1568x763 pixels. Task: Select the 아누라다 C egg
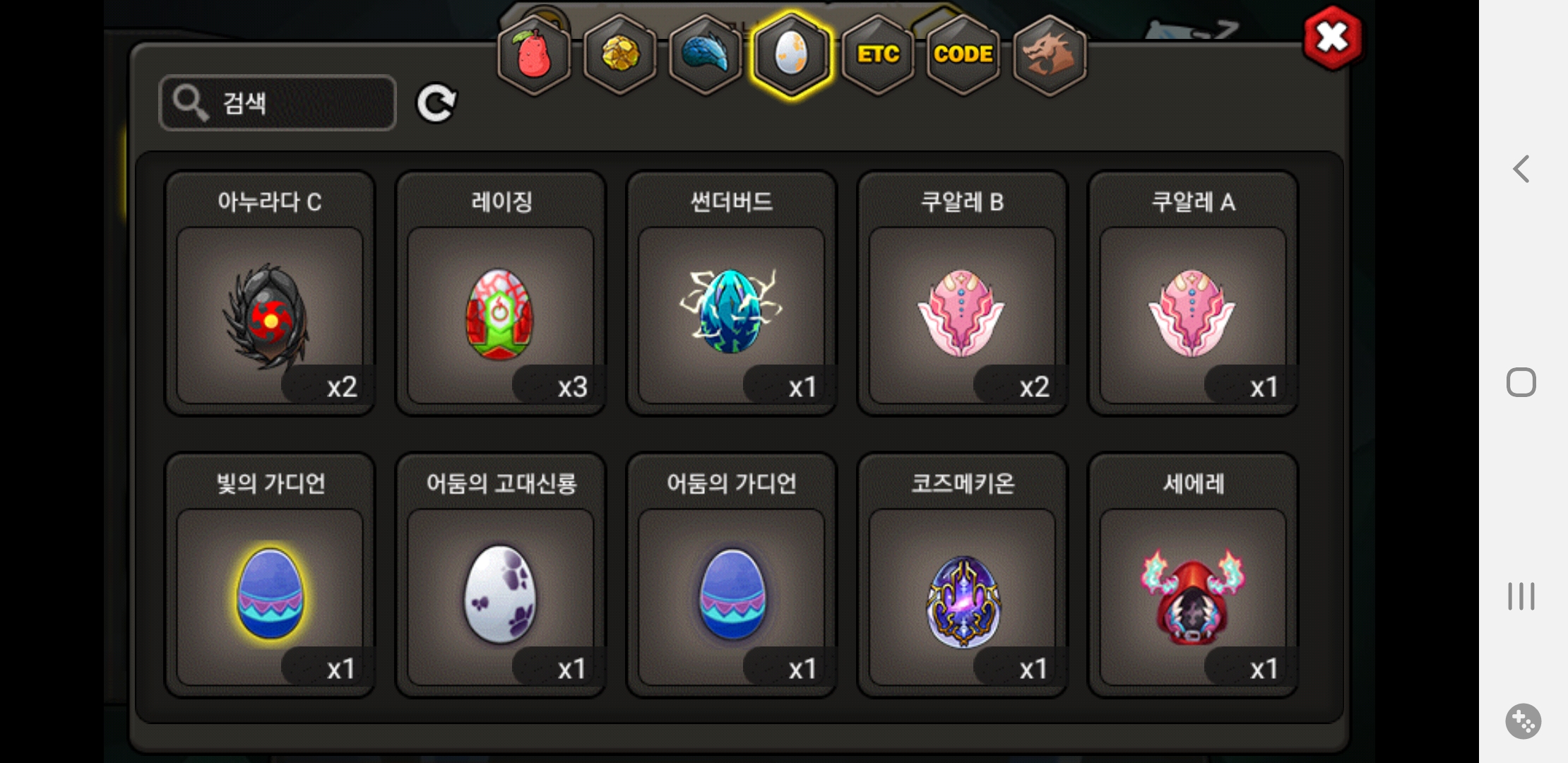[x=270, y=293]
